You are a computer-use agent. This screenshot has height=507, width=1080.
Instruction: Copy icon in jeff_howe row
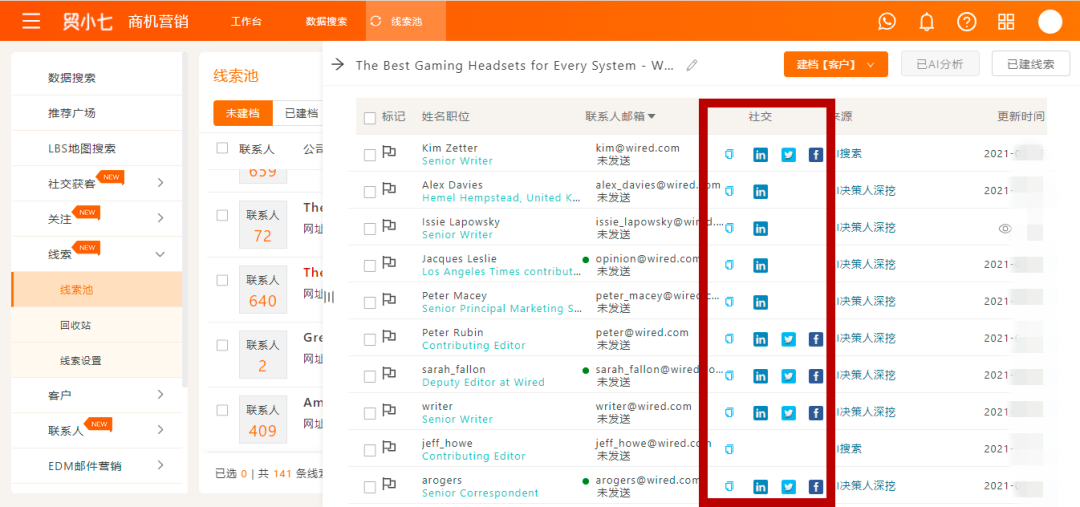point(729,449)
